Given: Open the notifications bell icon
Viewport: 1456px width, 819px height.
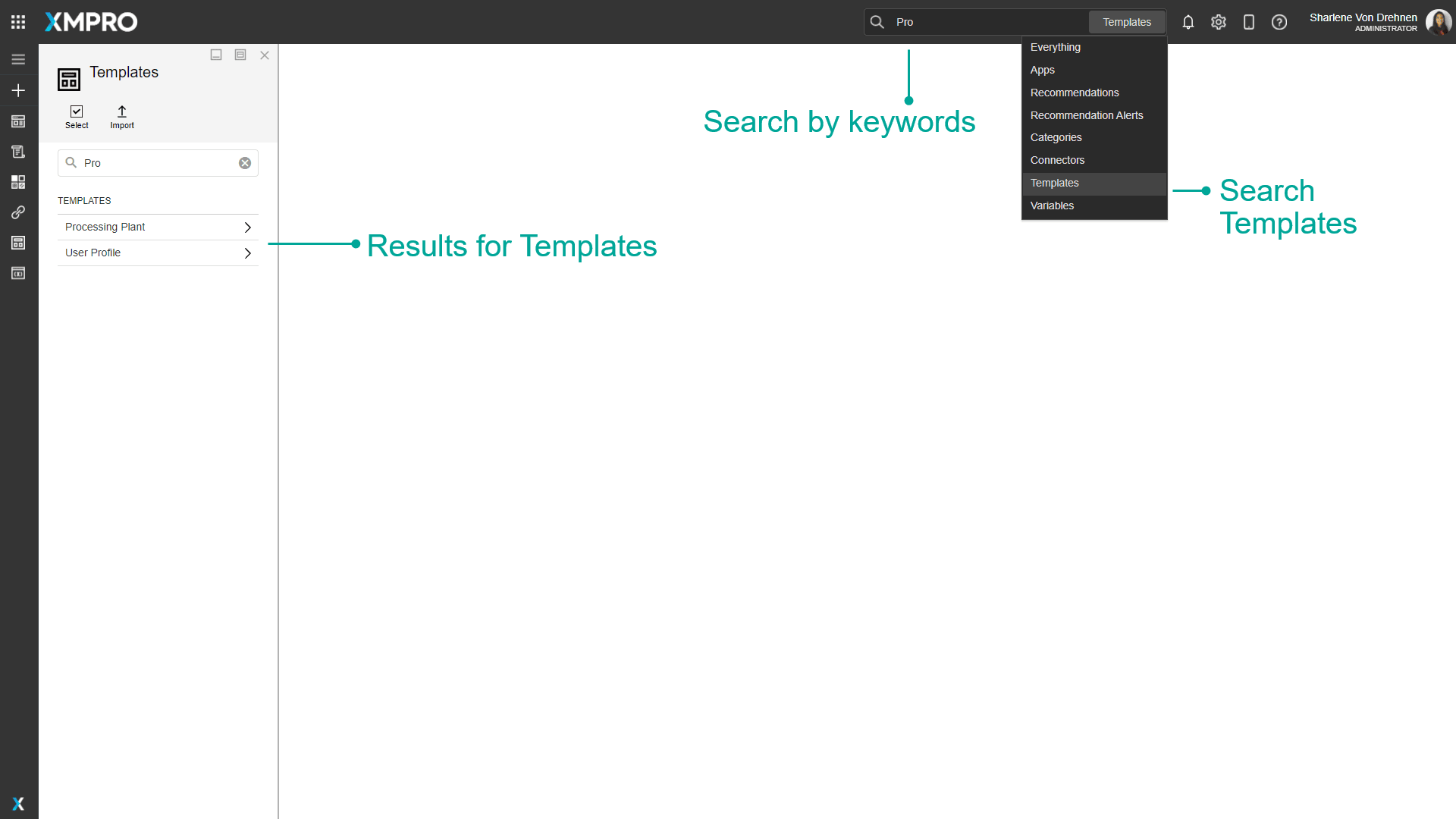Looking at the screenshot, I should point(1188,22).
